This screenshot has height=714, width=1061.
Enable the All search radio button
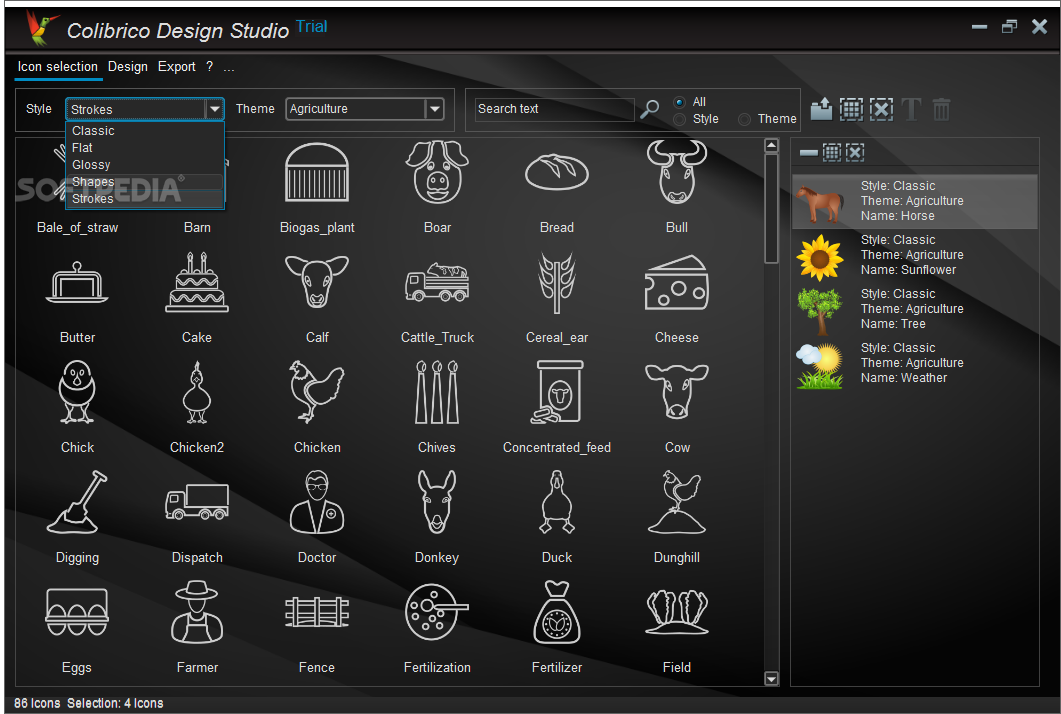point(679,102)
